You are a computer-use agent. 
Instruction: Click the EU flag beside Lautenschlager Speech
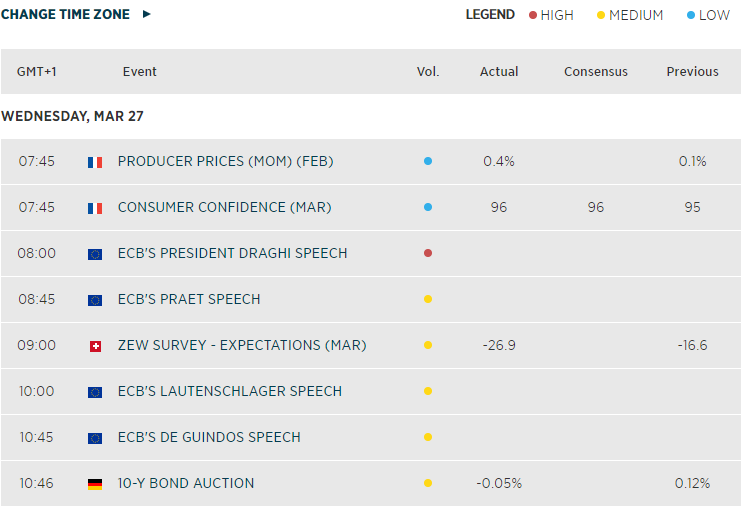point(95,392)
